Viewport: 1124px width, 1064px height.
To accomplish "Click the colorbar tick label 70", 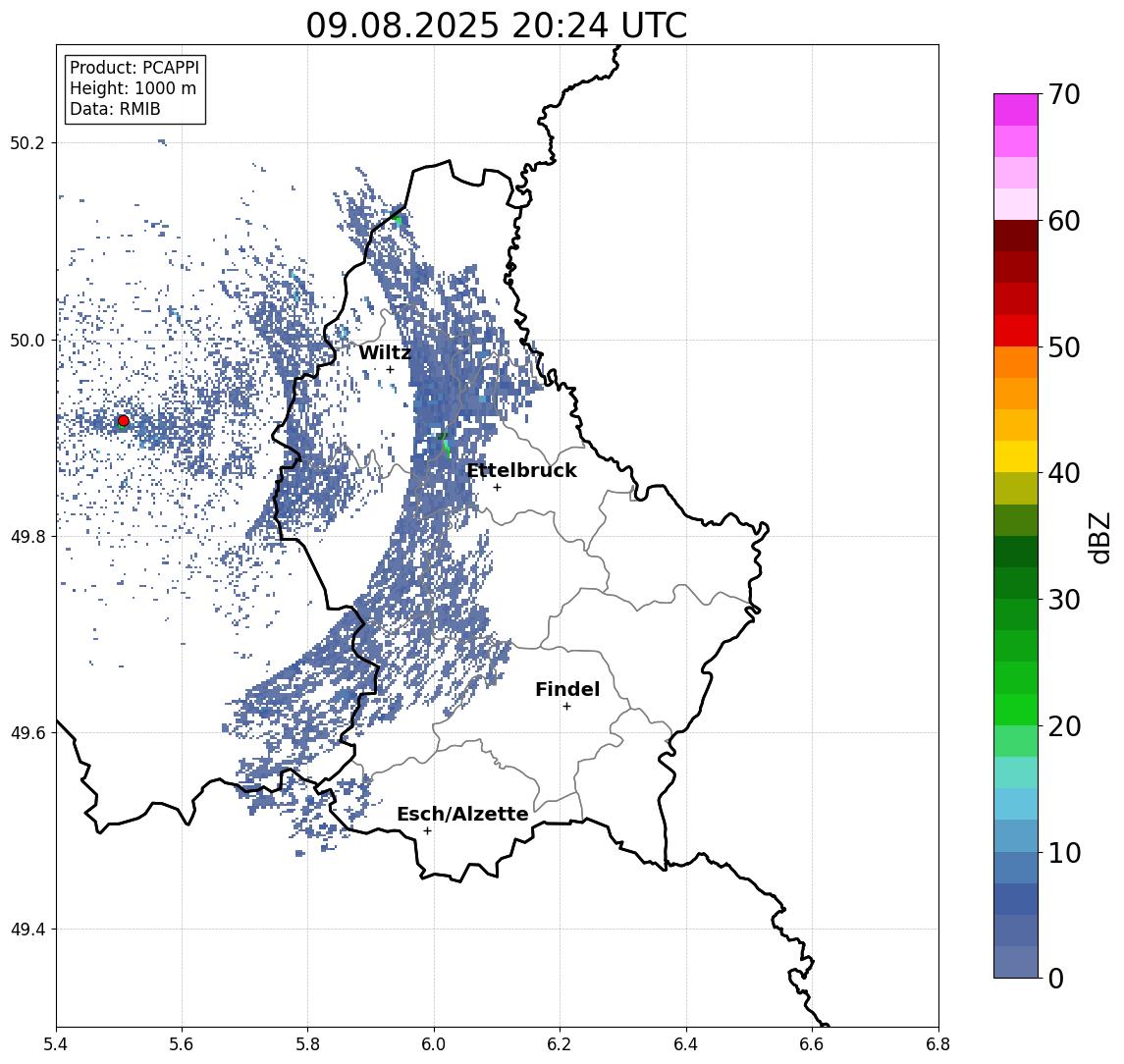I will (1064, 94).
